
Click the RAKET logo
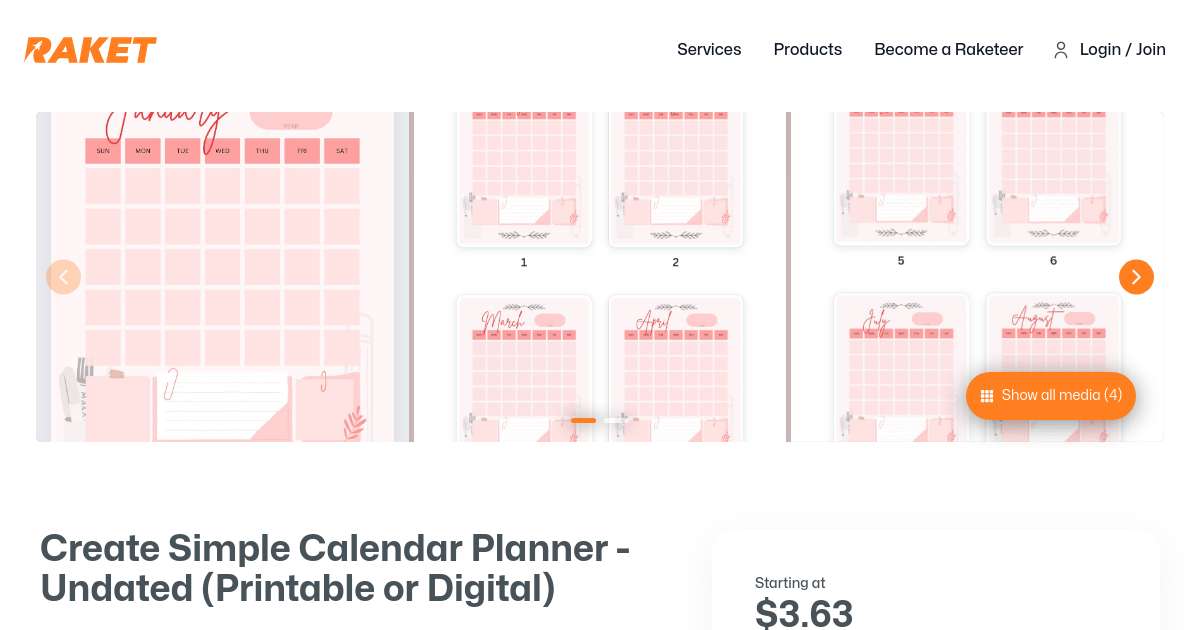point(90,50)
